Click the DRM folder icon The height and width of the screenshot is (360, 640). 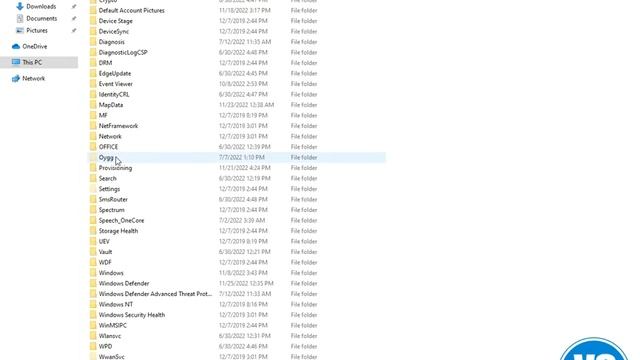[93, 63]
